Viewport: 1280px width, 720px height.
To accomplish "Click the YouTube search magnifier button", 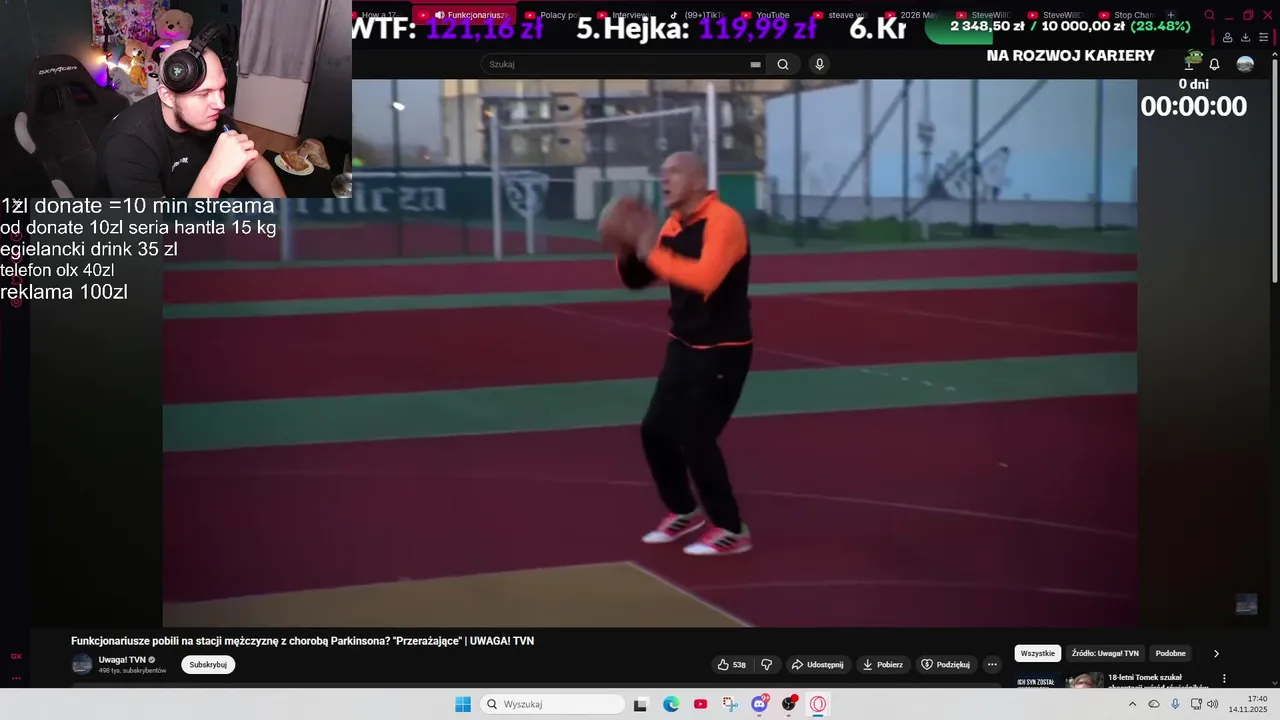I will pos(783,64).
